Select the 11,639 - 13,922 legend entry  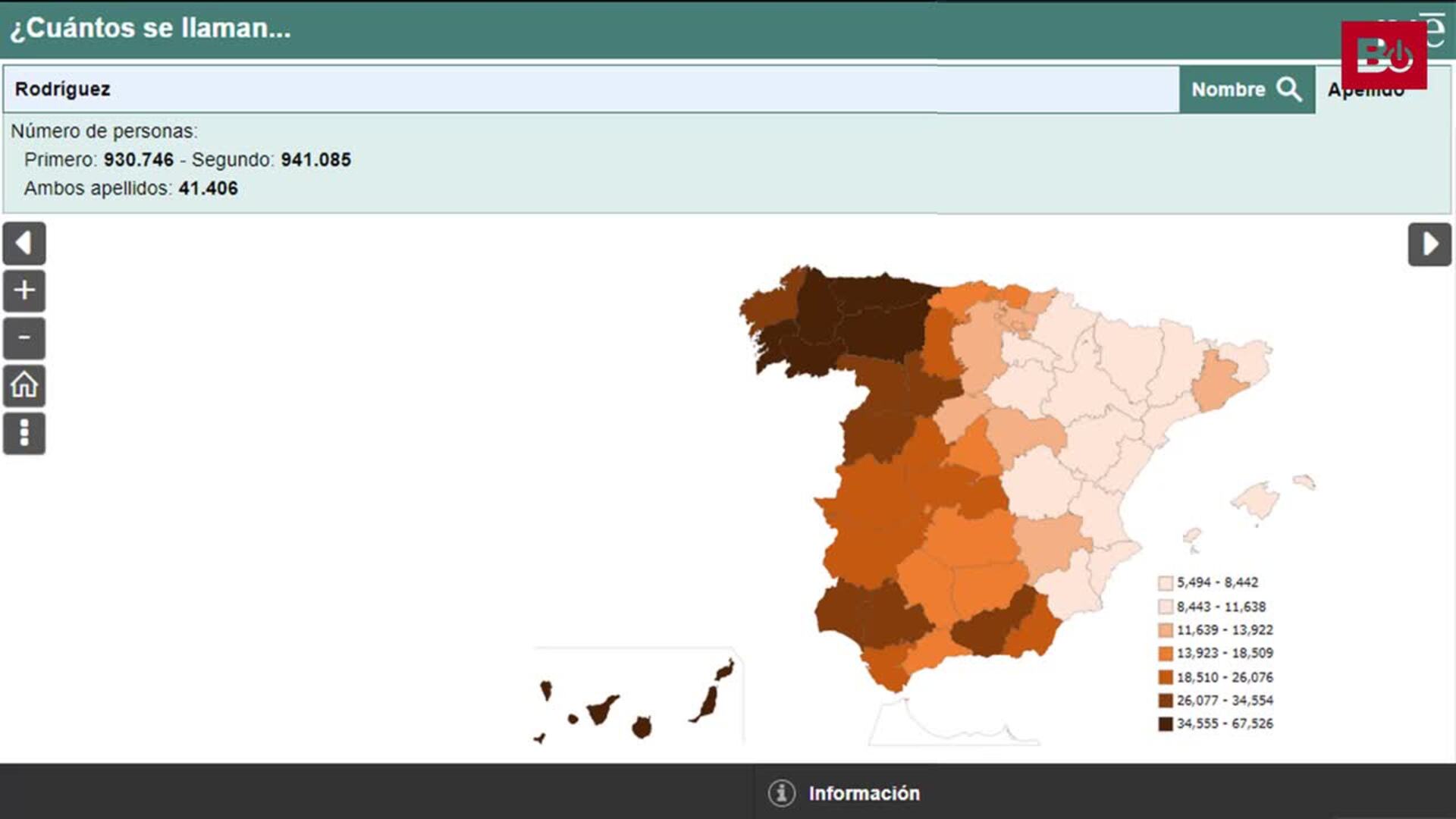click(1224, 630)
